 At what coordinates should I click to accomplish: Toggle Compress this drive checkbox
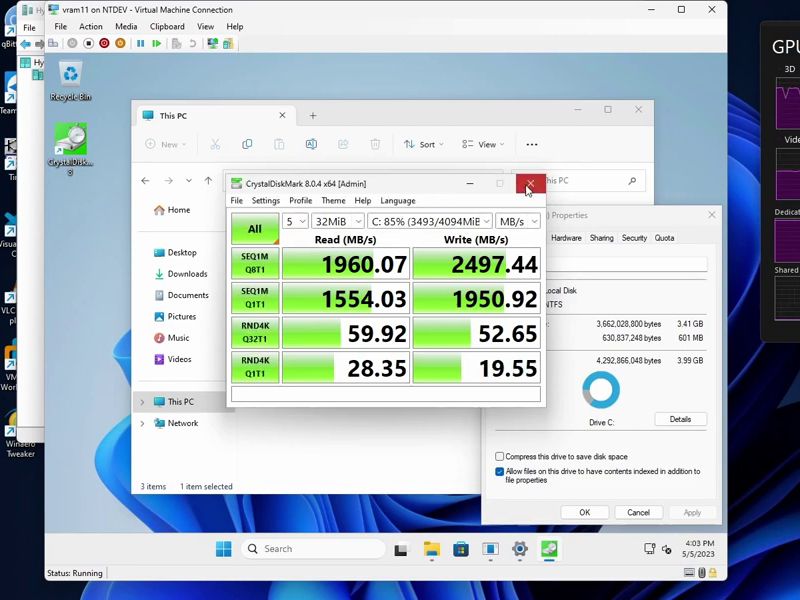point(499,457)
